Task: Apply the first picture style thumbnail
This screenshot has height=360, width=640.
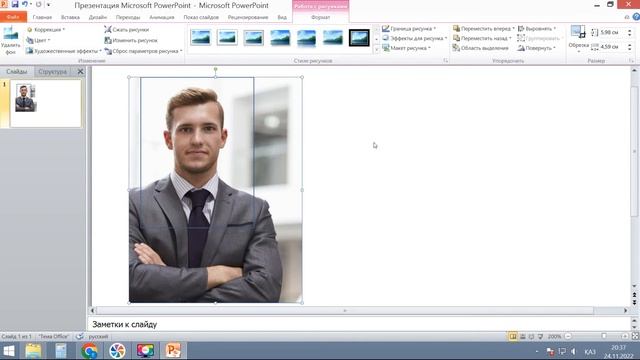Action: tap(201, 38)
